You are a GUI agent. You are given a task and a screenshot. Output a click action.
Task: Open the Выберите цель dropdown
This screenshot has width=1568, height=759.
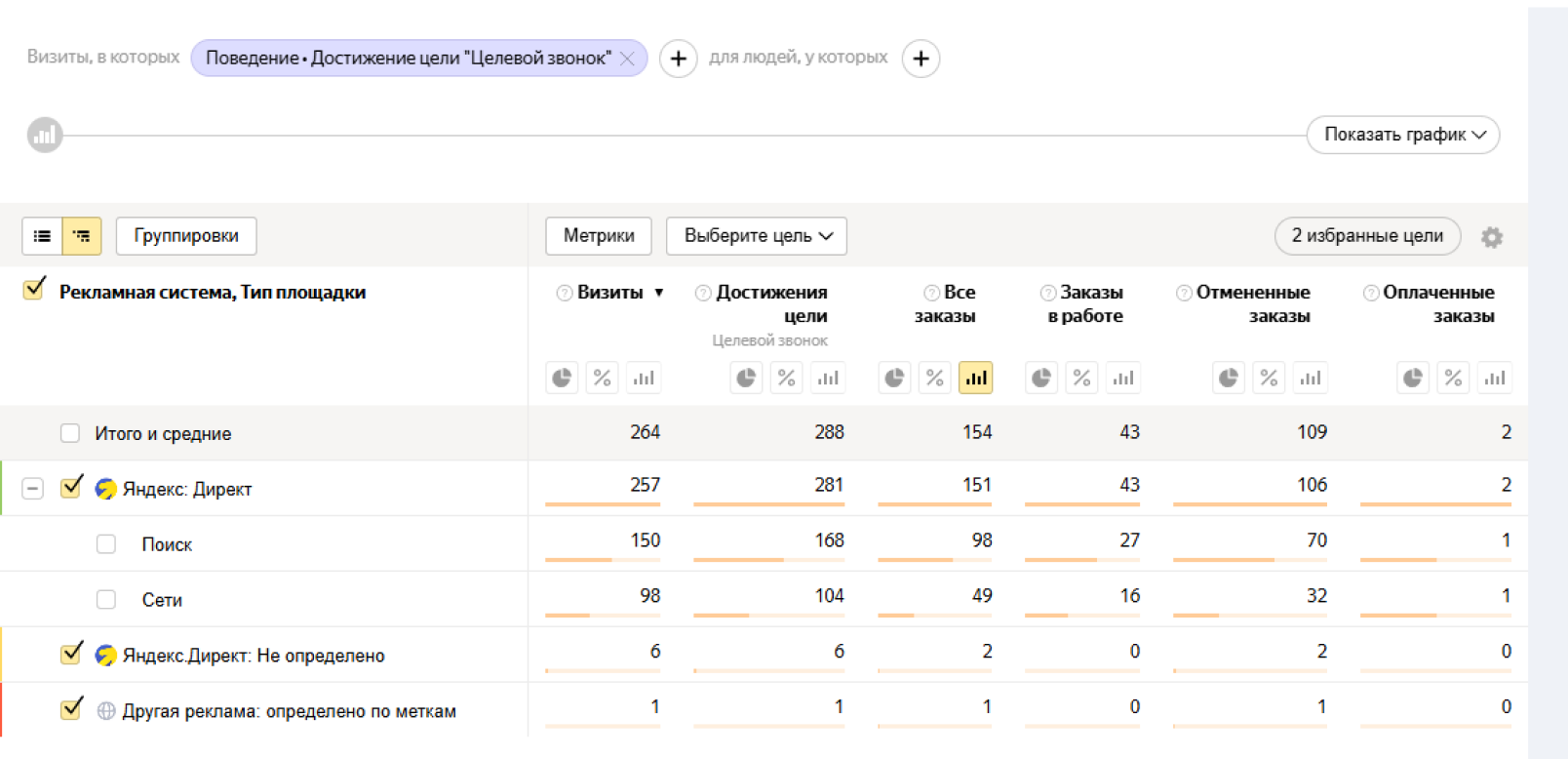[x=757, y=236]
